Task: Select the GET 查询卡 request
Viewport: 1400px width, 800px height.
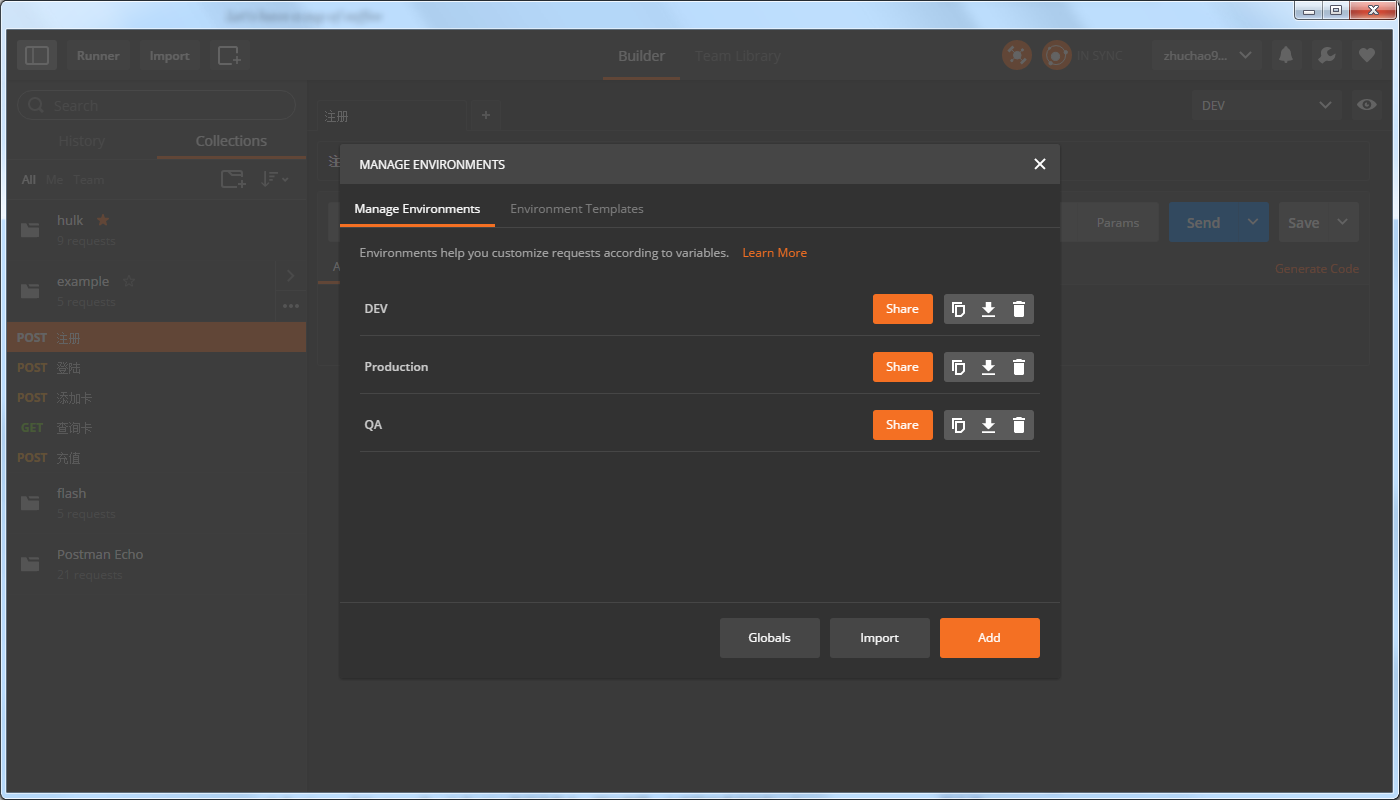Action: click(157, 428)
